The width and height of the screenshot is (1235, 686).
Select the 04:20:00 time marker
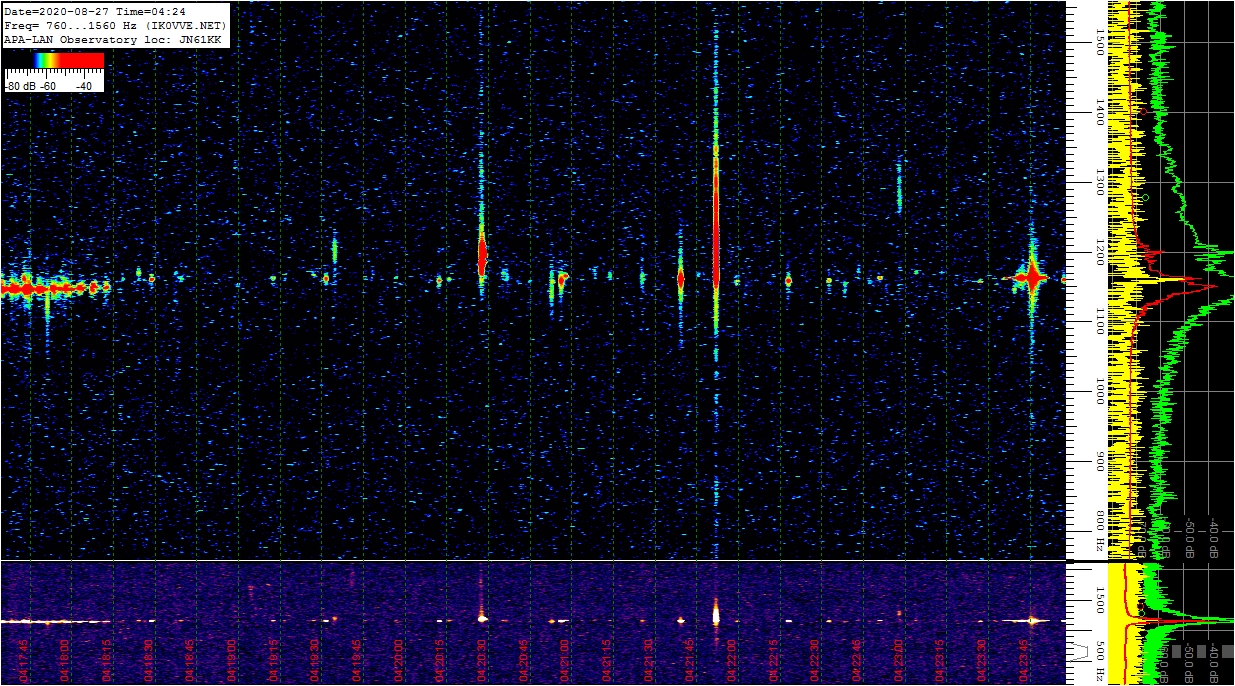coord(398,661)
